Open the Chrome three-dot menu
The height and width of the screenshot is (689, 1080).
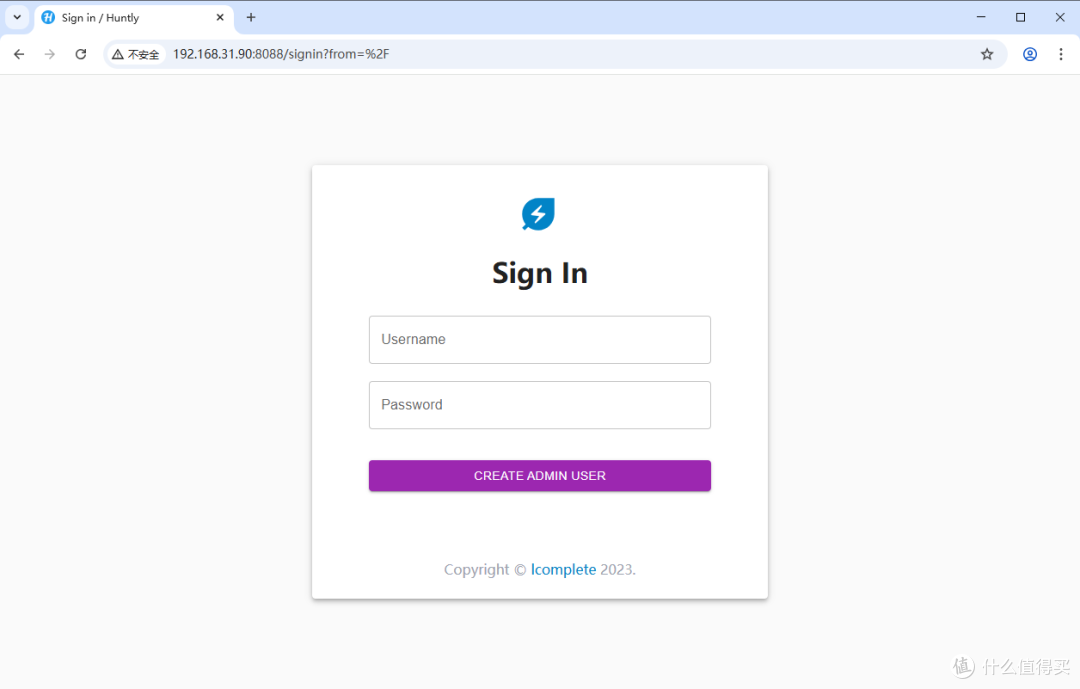click(1061, 54)
